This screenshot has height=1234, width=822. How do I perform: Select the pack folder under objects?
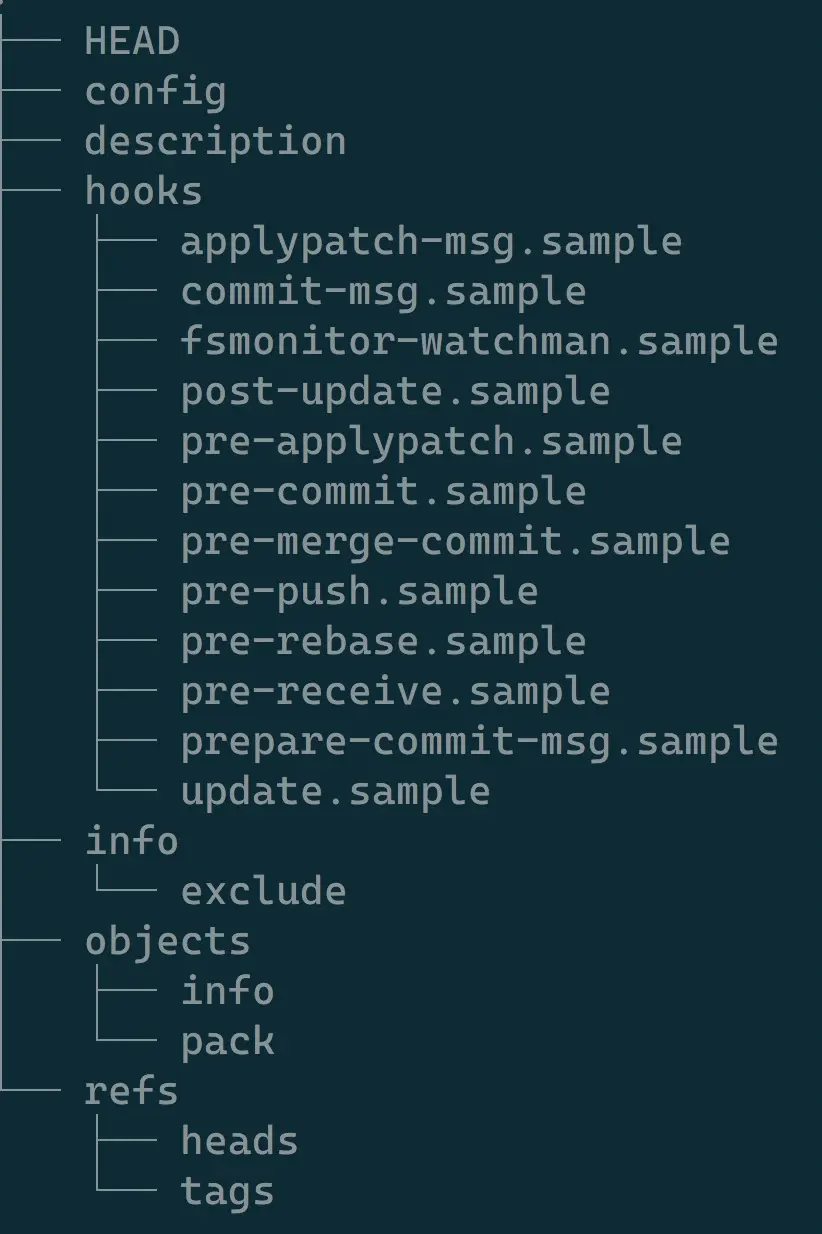(227, 1042)
